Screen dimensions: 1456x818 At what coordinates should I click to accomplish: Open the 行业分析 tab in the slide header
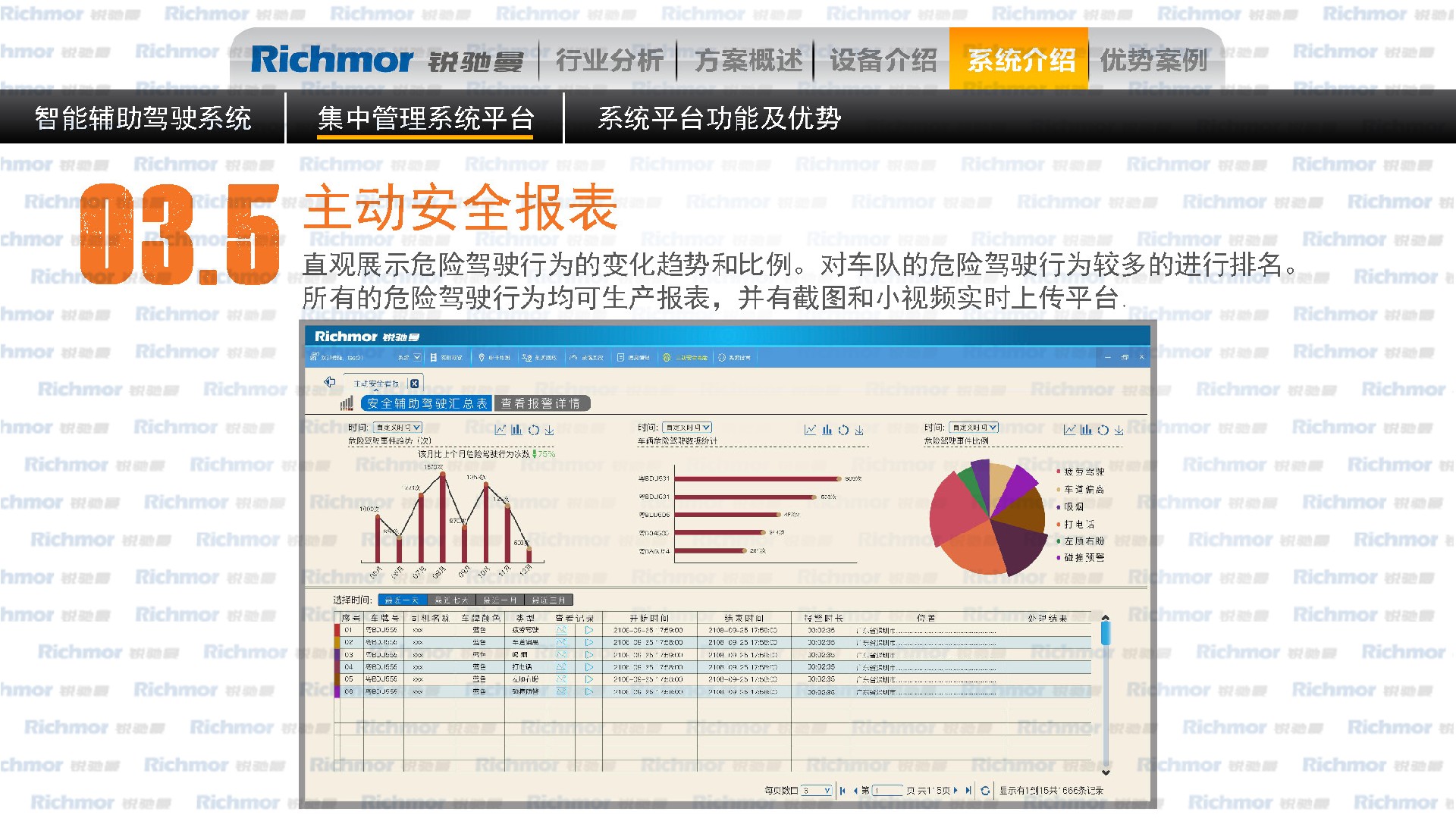click(x=609, y=60)
